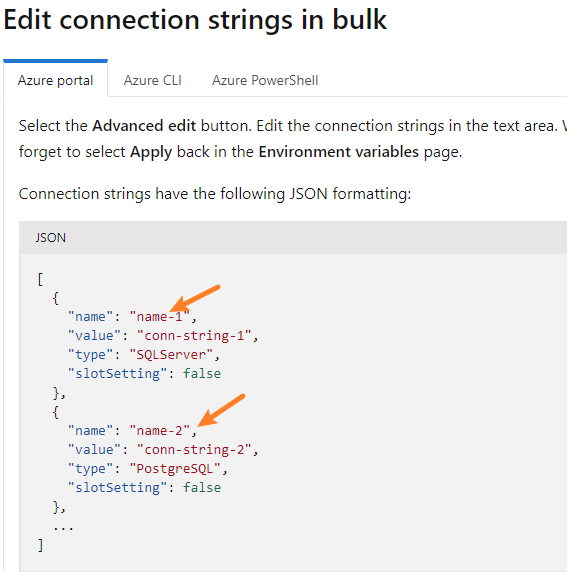The width and height of the screenshot is (567, 572).
Task: Switch to the Azure CLI tab
Action: pos(153,80)
